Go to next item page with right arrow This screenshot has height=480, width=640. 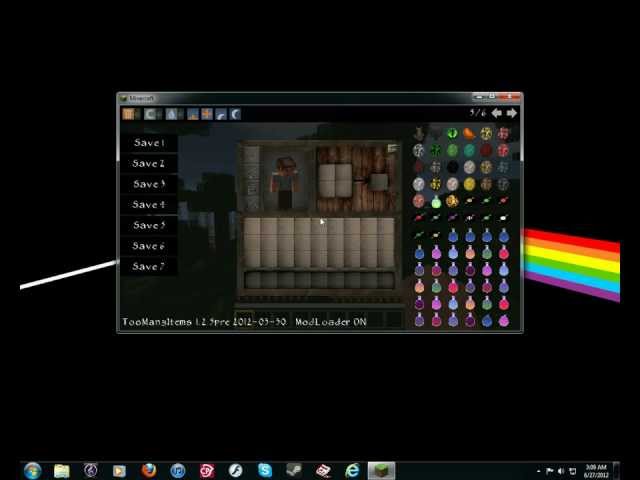(512, 113)
